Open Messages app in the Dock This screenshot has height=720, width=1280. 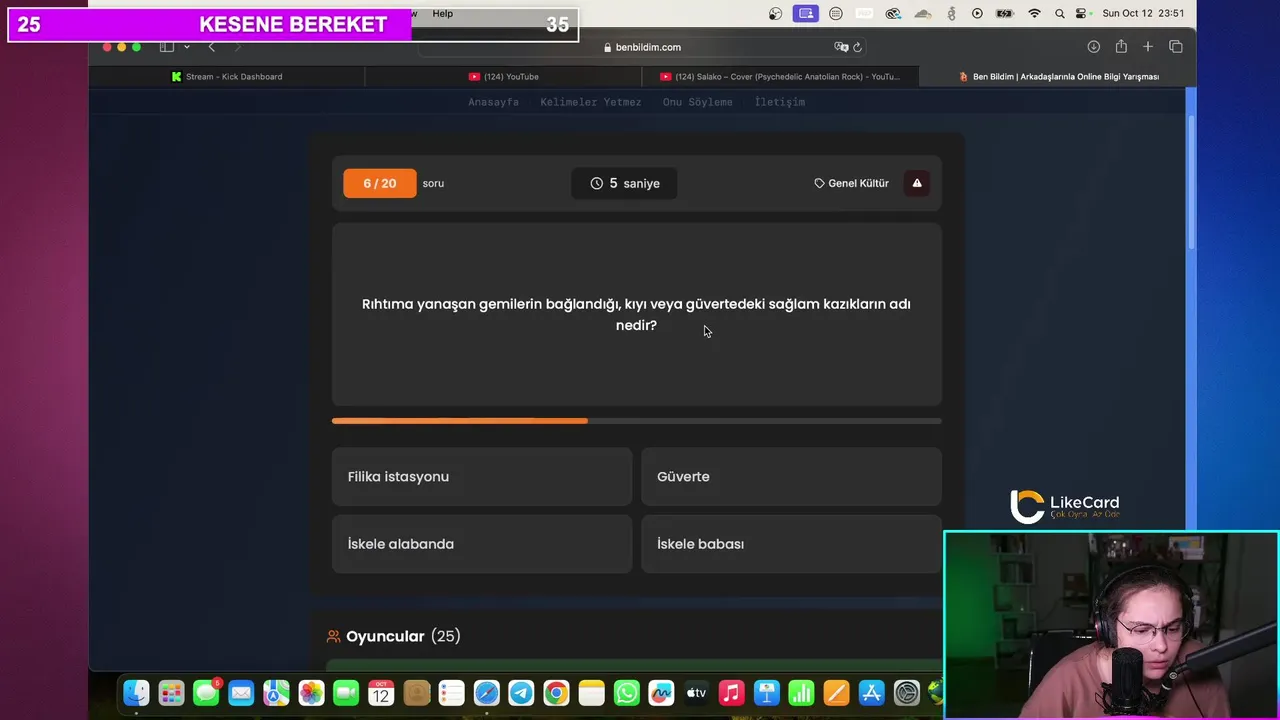(x=207, y=693)
